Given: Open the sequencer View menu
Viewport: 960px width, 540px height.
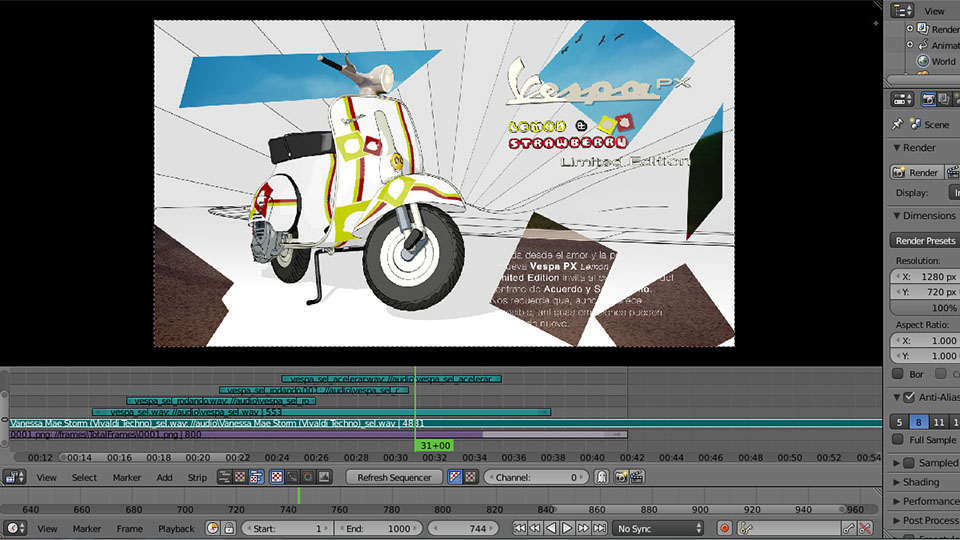Looking at the screenshot, I should pos(47,478).
